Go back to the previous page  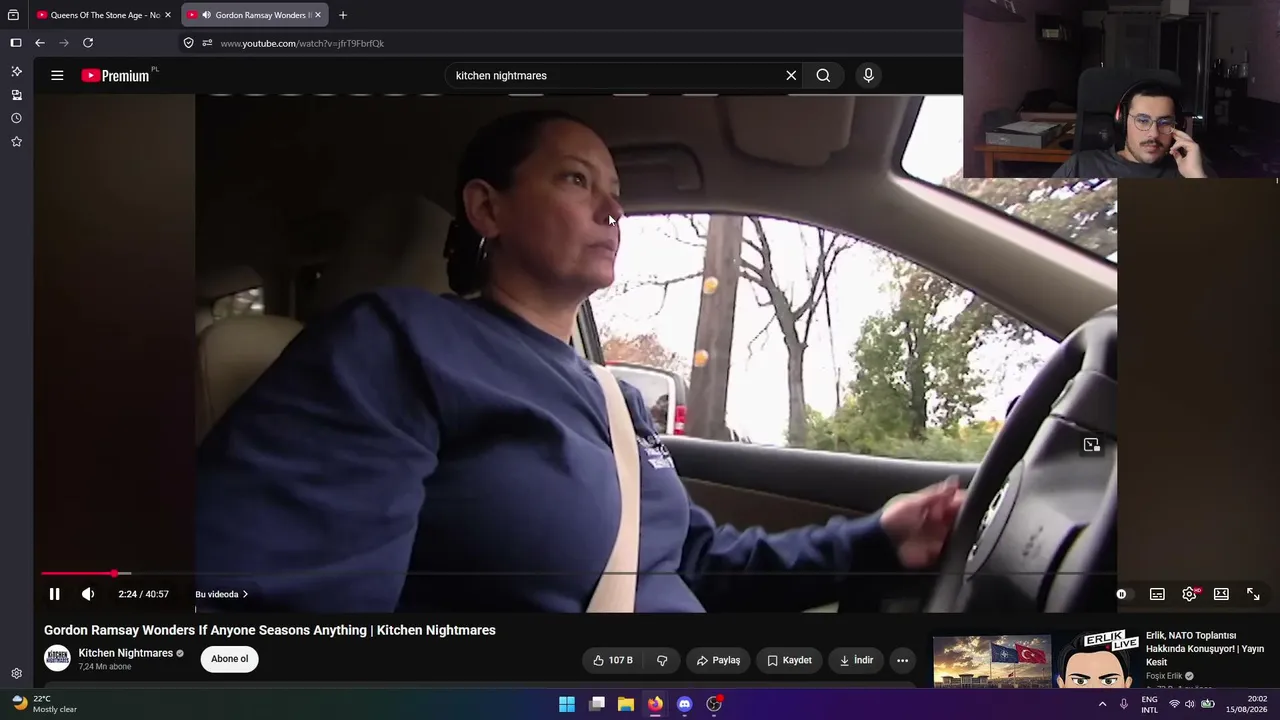pos(40,43)
